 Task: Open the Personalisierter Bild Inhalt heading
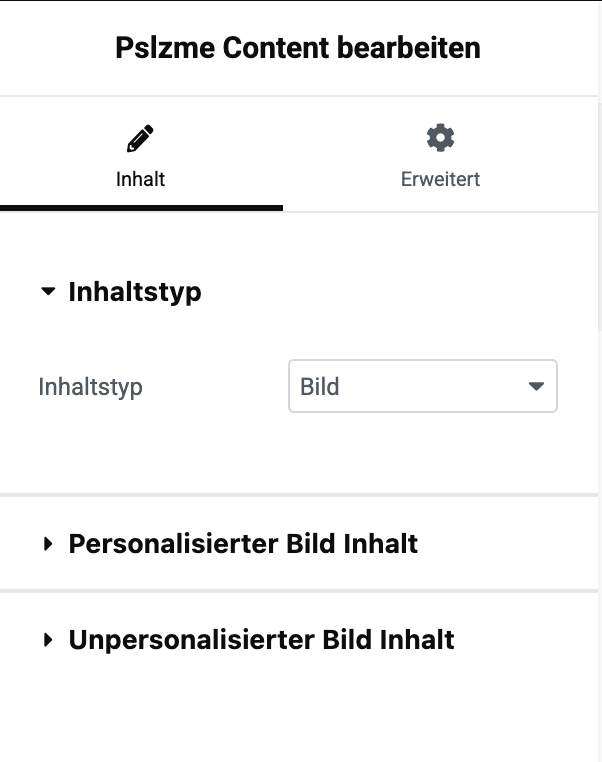[243, 544]
